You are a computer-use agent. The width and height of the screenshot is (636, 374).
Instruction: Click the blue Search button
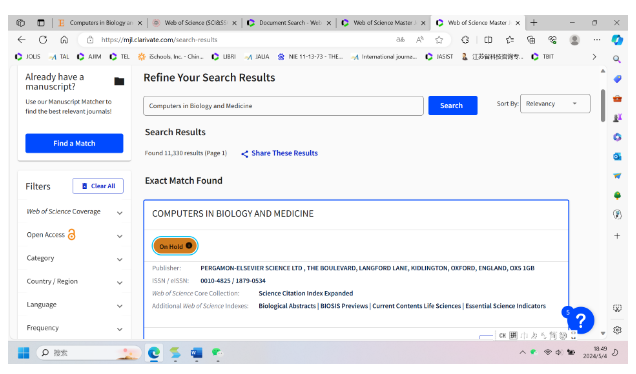click(453, 105)
